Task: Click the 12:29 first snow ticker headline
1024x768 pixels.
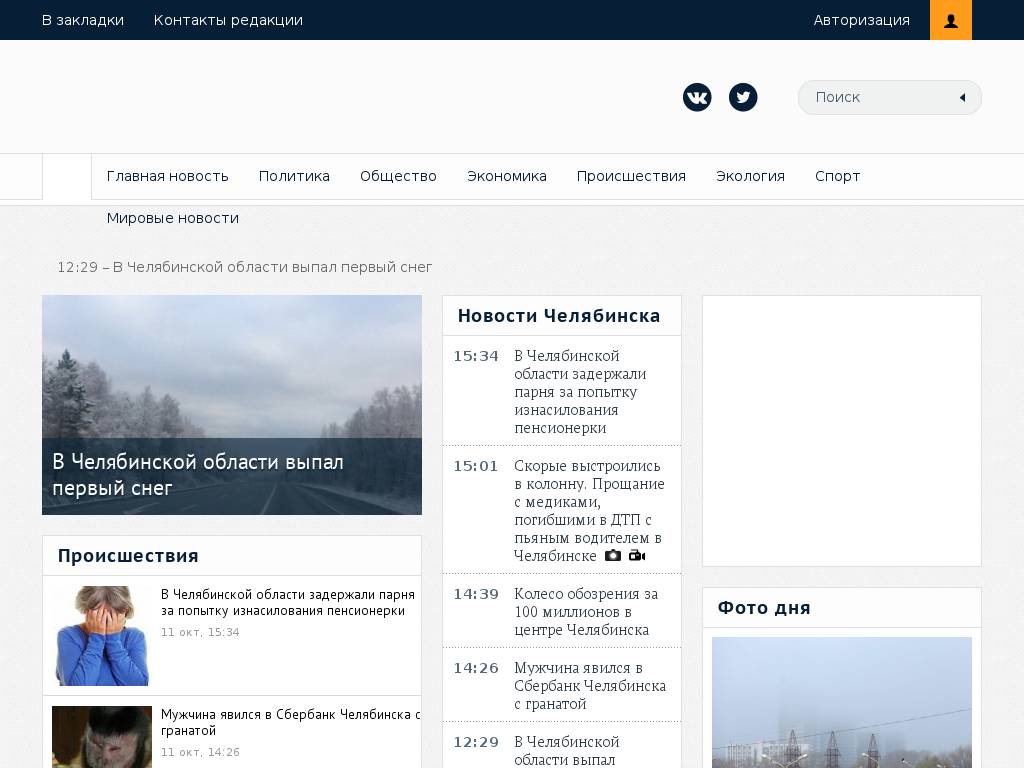Action: pyautogui.click(x=245, y=267)
